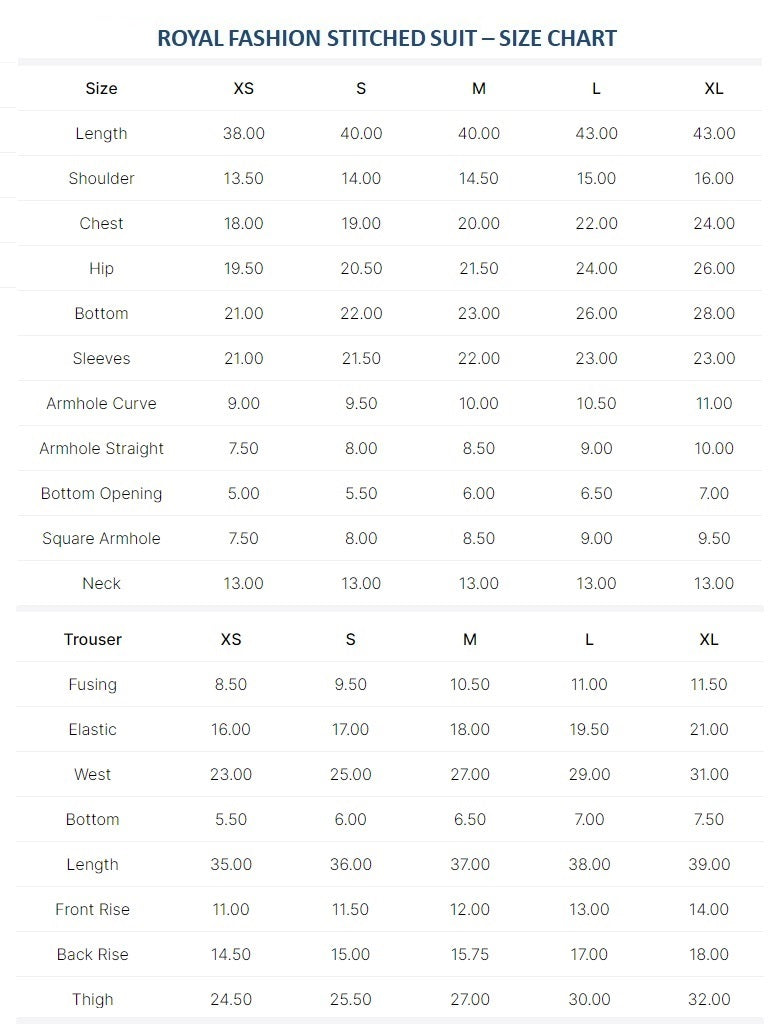Click the Fusing row label
The image size is (772, 1028).
(92, 684)
